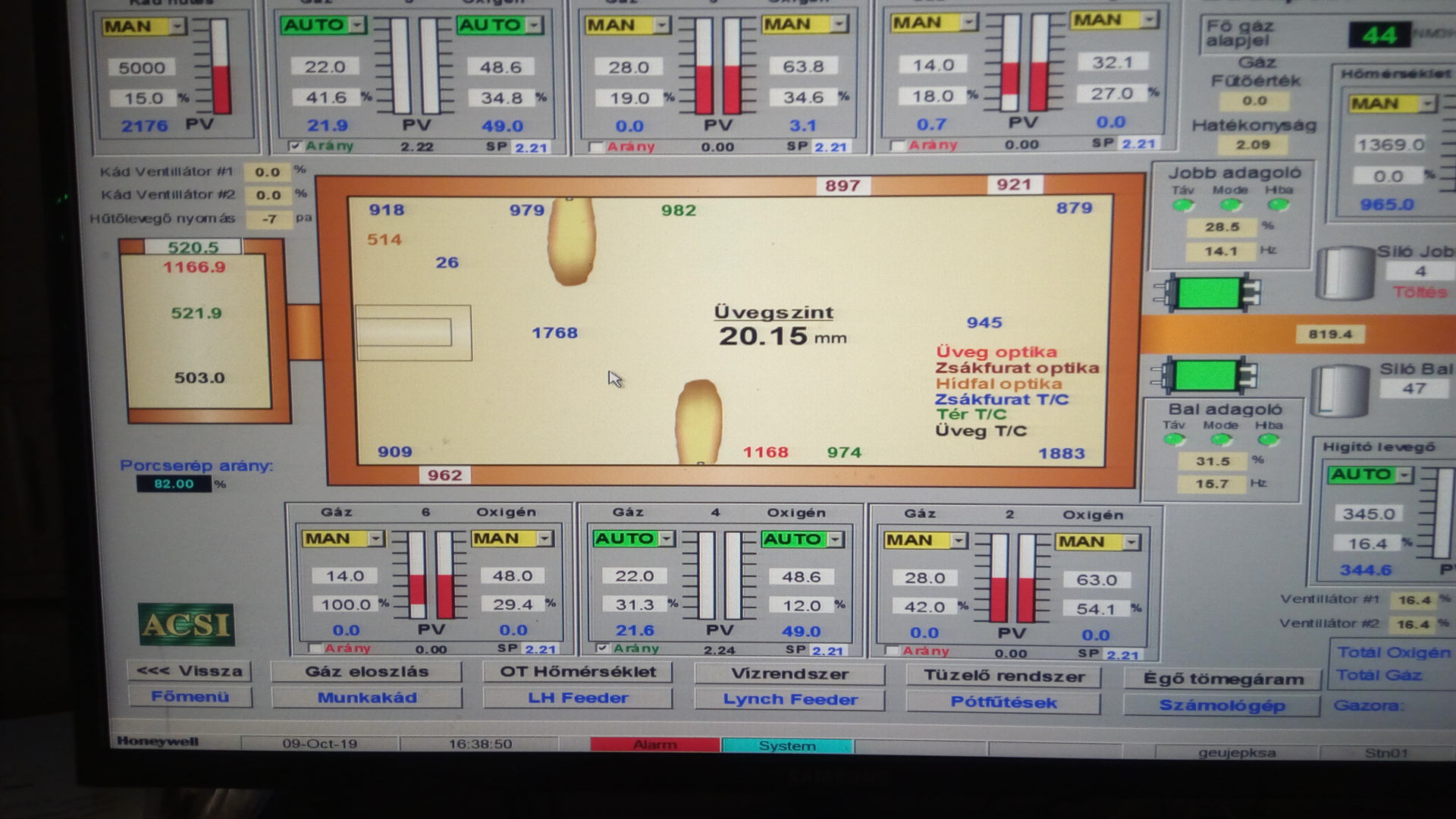Toggle Arány checkbox under burner 2 gas
Image resolution: width=1456 pixels, height=819 pixels.
[x=893, y=651]
